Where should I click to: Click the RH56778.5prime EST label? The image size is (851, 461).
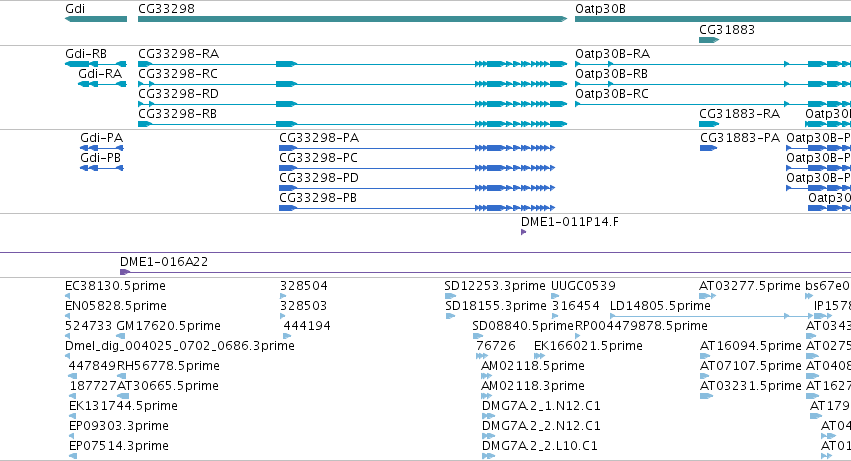pyautogui.click(x=169, y=367)
